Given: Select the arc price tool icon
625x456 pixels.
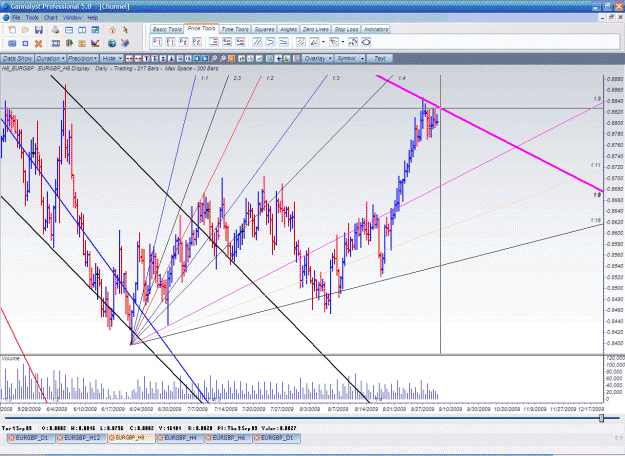Looking at the screenshot, I should [353, 42].
